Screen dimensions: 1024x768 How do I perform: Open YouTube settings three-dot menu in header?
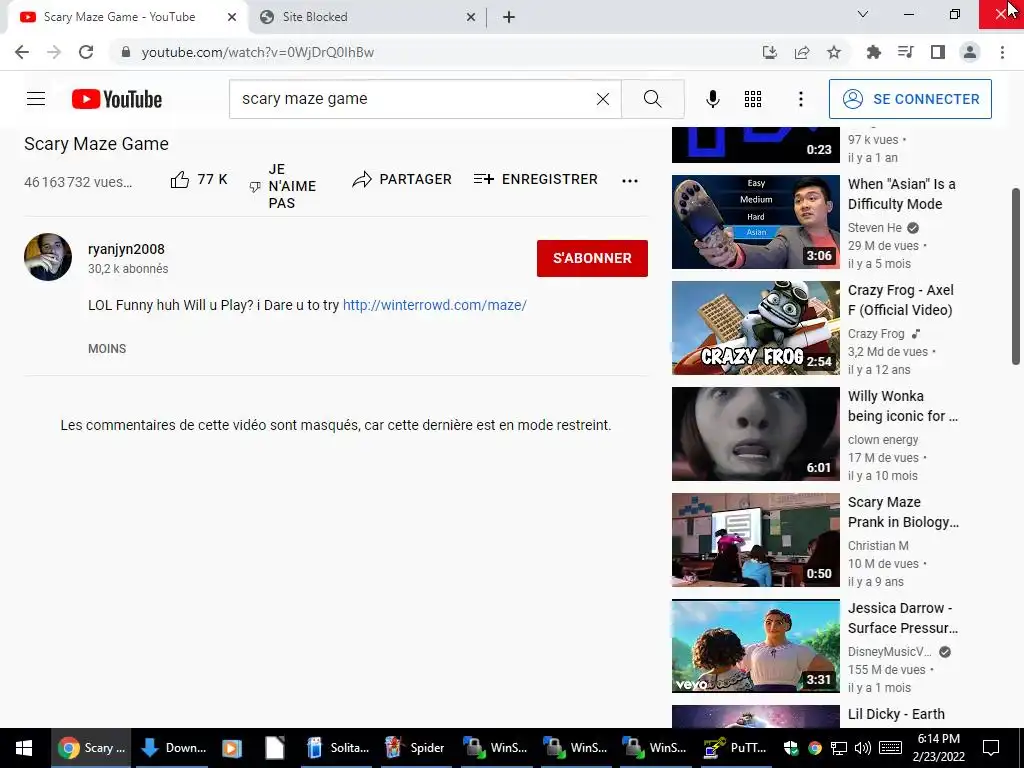point(801,99)
